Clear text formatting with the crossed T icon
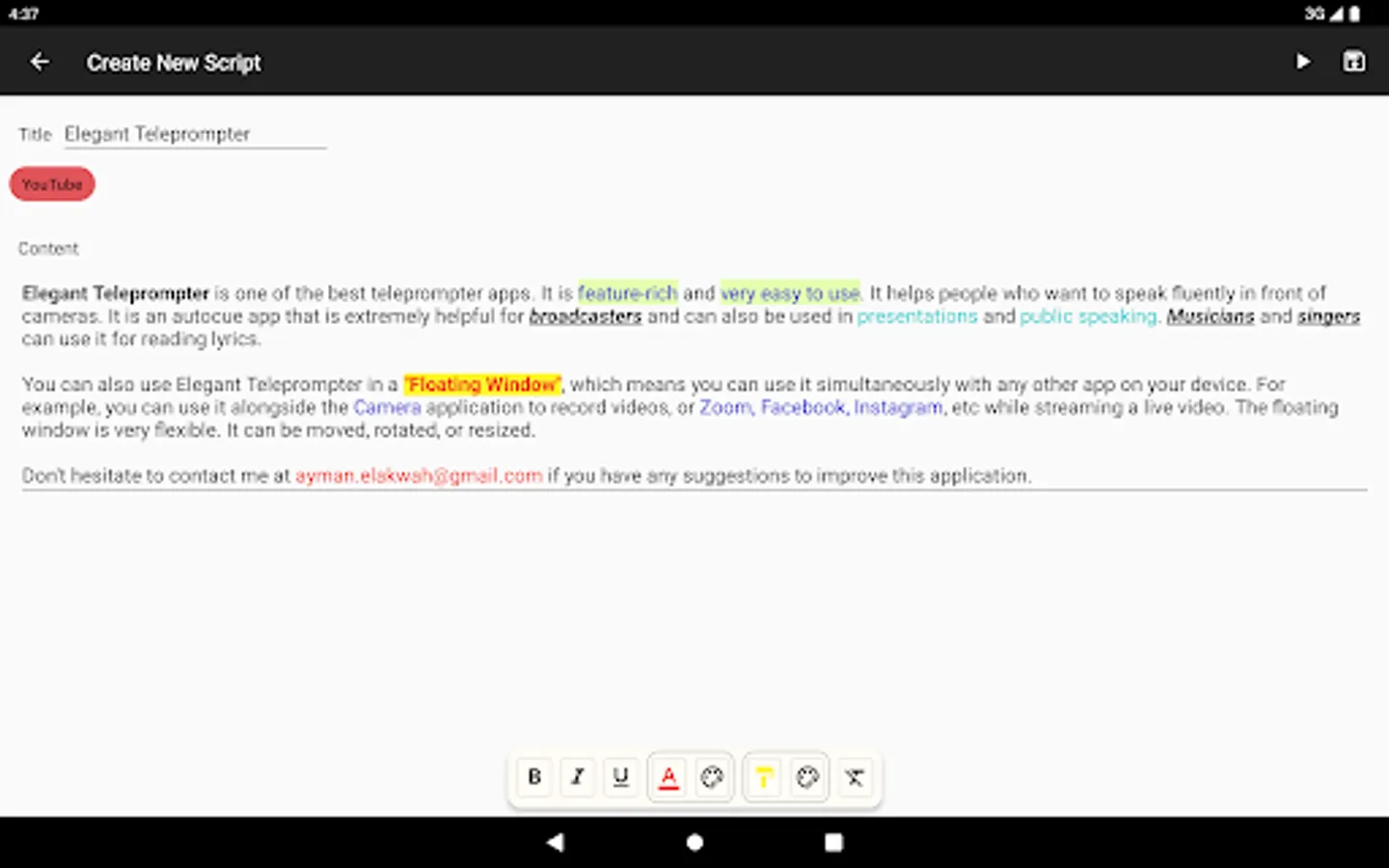Image resolution: width=1389 pixels, height=868 pixels. point(855,776)
